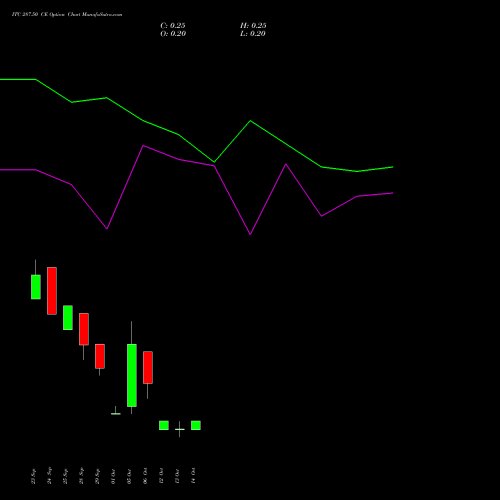Select the small green candlestick above 14 Oct

(x=196, y=425)
